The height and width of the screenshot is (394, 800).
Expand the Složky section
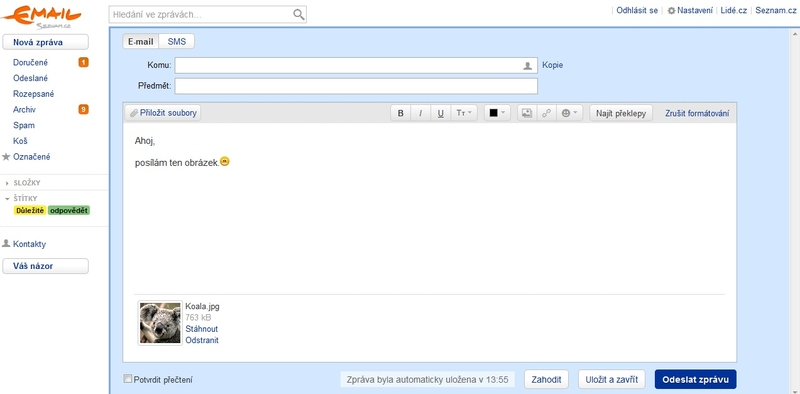(x=7, y=183)
